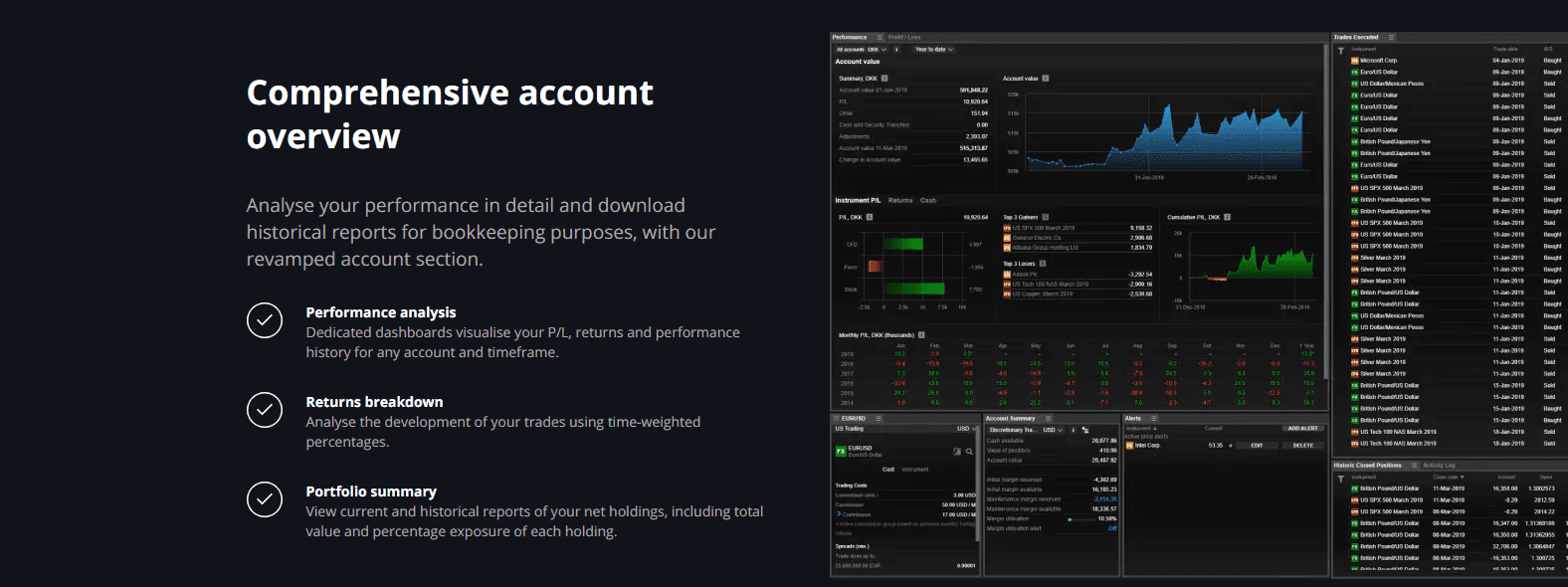Select the Cash tab
The height and width of the screenshot is (587, 1568).
pyautogui.click(x=928, y=200)
